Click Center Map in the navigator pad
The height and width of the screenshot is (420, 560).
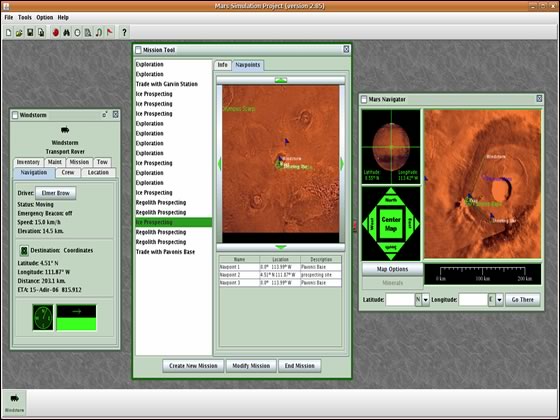click(391, 224)
